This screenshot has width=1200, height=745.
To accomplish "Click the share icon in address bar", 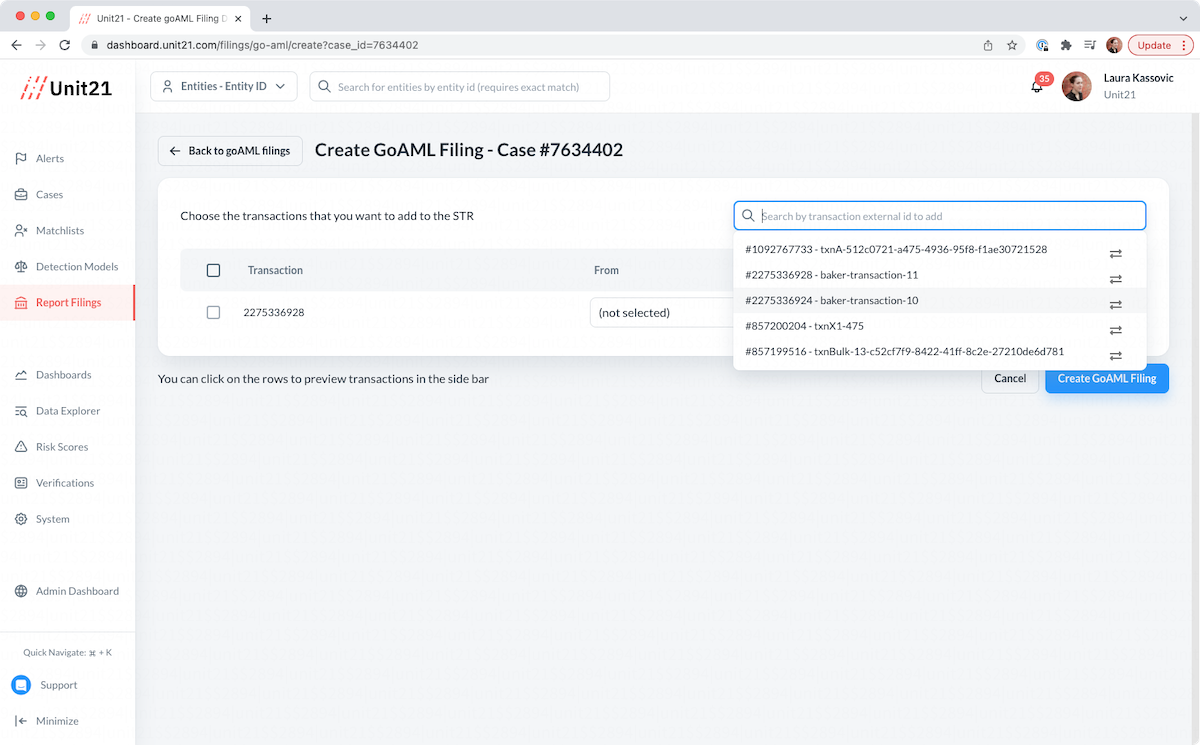I will pos(988,45).
